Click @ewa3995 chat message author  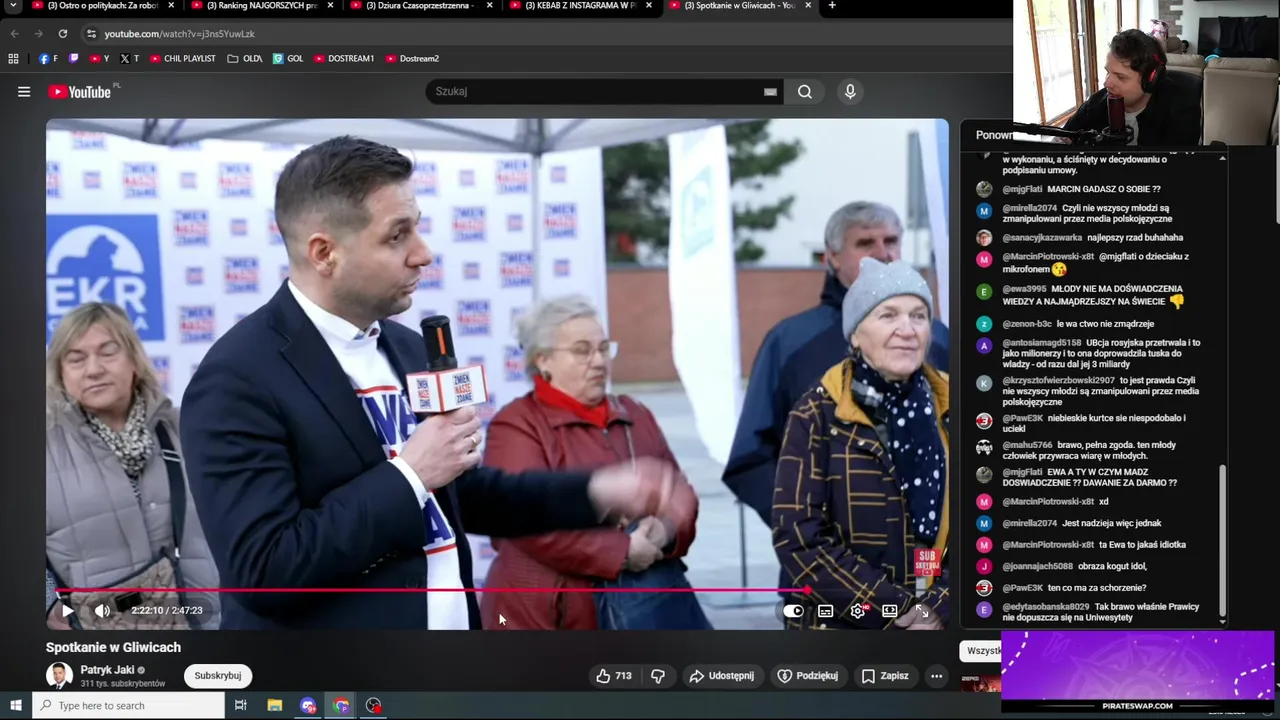coord(1024,289)
